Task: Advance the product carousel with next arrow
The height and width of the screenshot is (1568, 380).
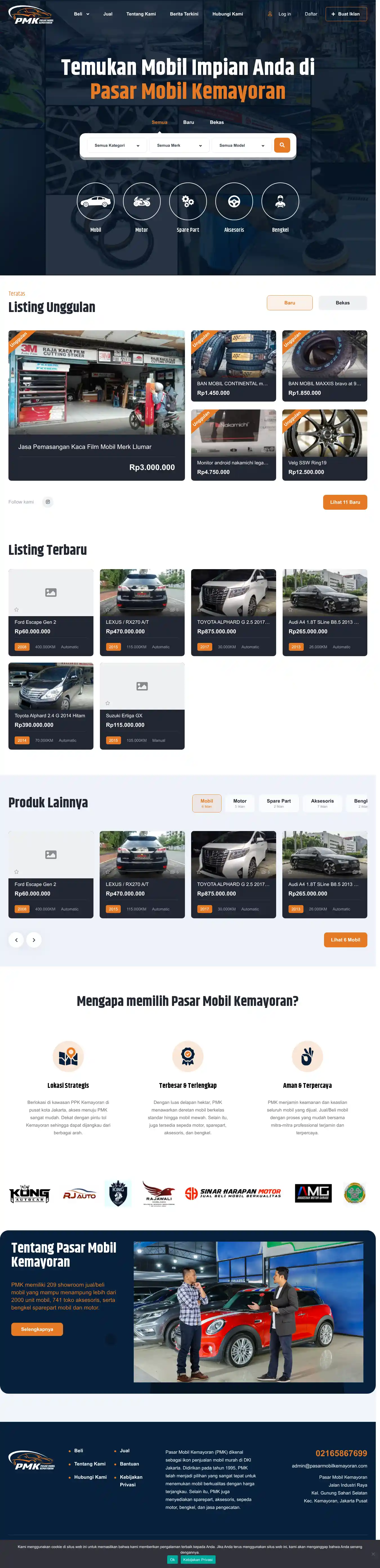Action: (34, 940)
